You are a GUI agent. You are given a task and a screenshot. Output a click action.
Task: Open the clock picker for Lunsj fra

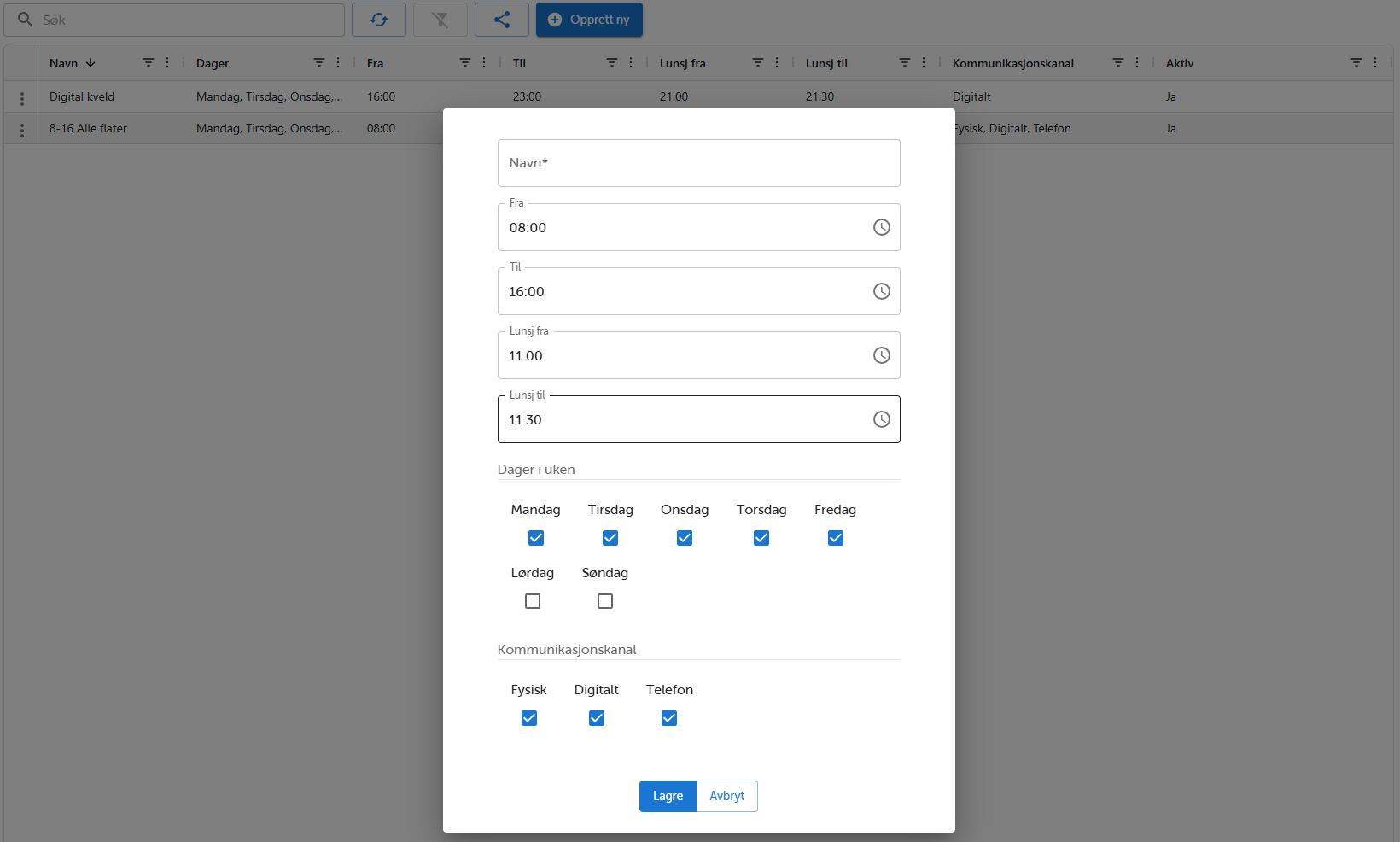(881, 355)
